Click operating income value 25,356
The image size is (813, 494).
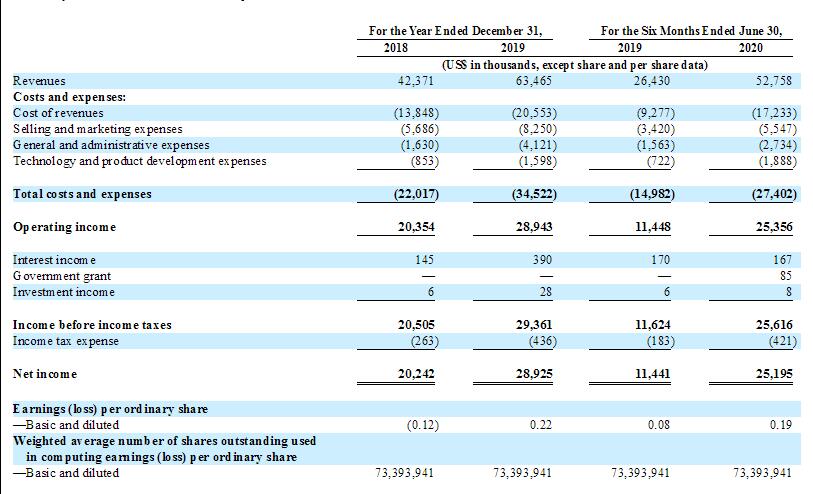tap(775, 227)
